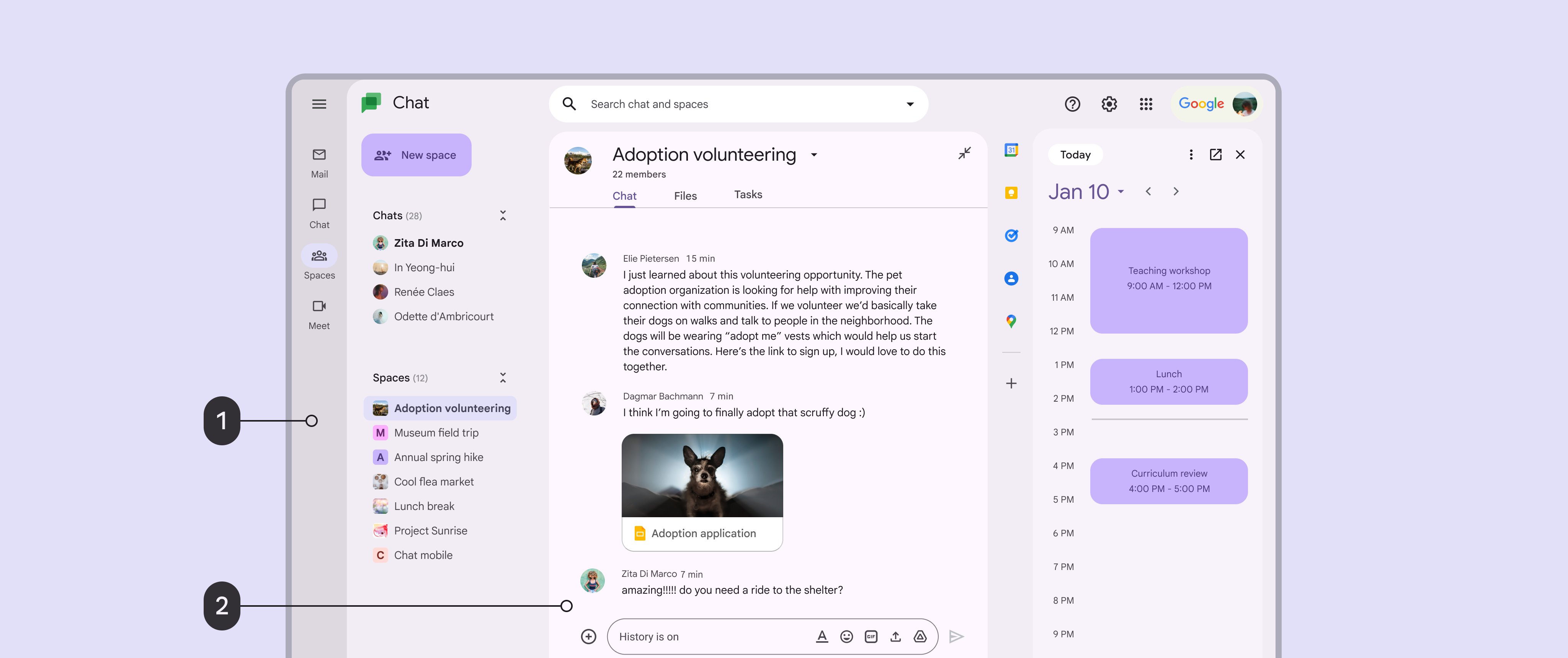Click the GIF icon in compose bar
This screenshot has width=1568, height=658.
(871, 636)
